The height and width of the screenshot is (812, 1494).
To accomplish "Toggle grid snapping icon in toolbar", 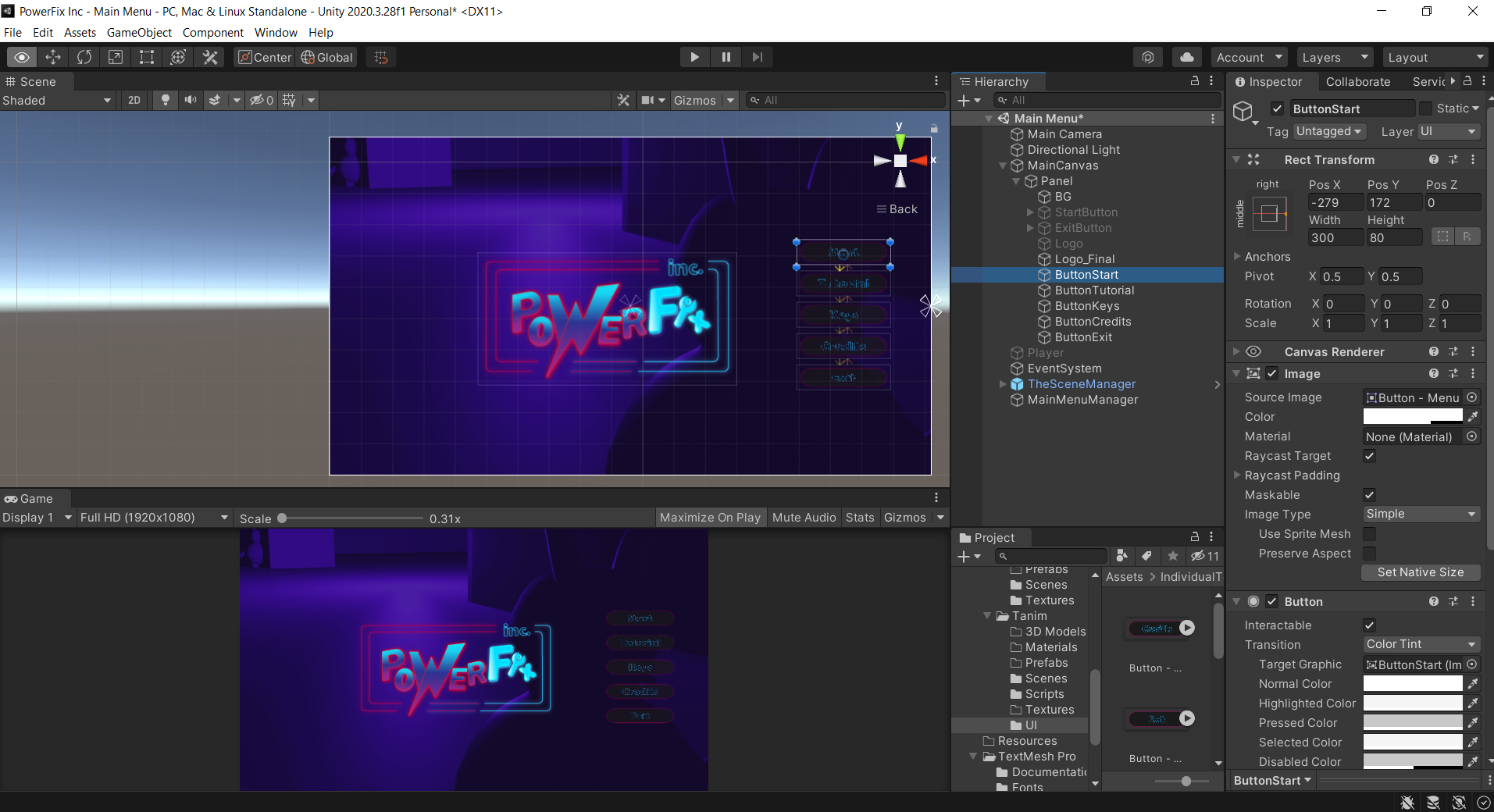I will point(381,57).
